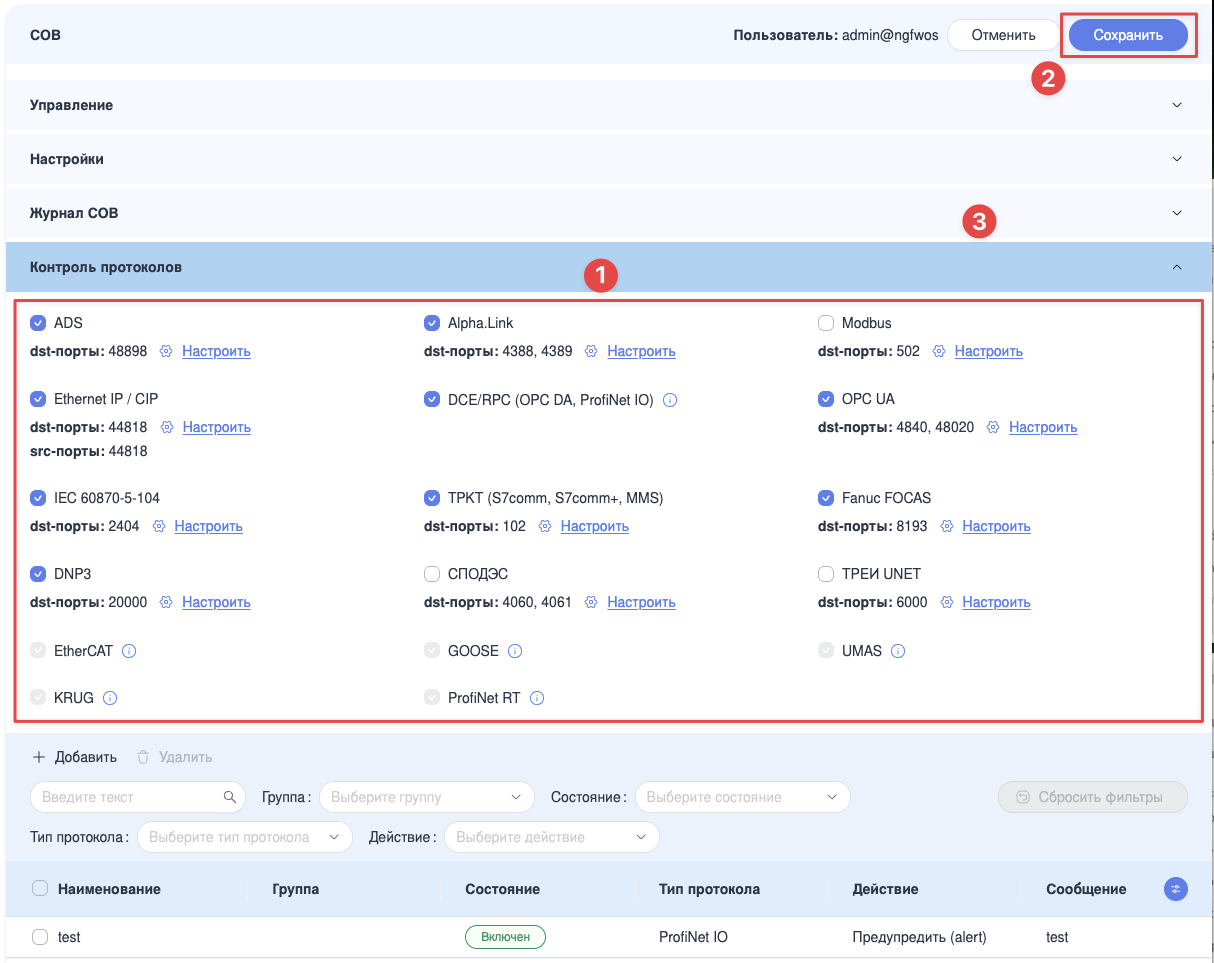Click the info icon next to GOOSE
This screenshot has width=1214, height=963.
tap(515, 651)
